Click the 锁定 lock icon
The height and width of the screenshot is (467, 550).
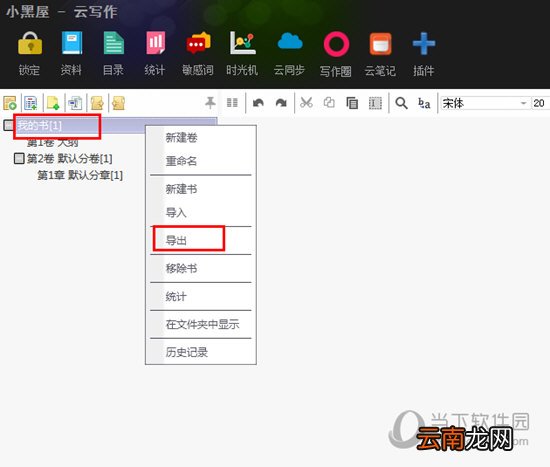click(30, 43)
